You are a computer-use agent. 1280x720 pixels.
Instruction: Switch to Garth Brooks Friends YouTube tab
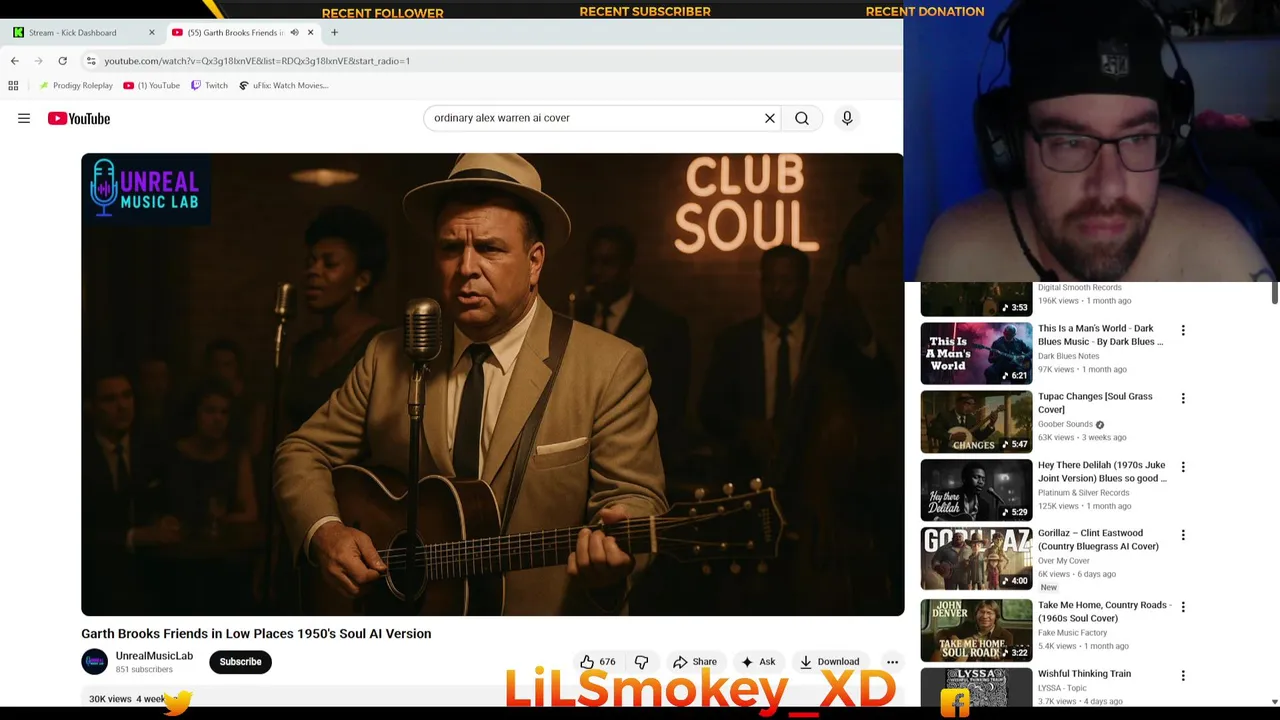235,33
